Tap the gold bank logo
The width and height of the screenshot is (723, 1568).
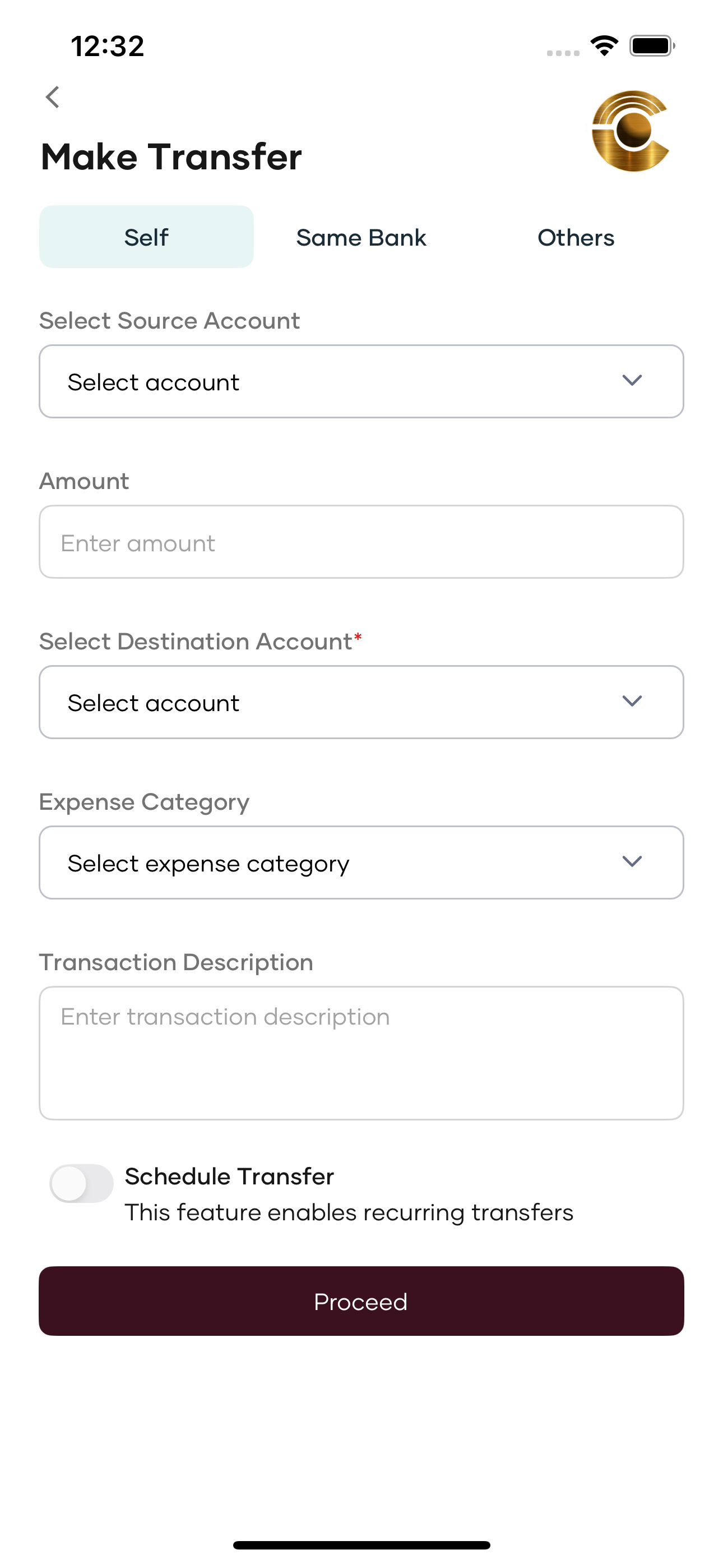(x=631, y=131)
